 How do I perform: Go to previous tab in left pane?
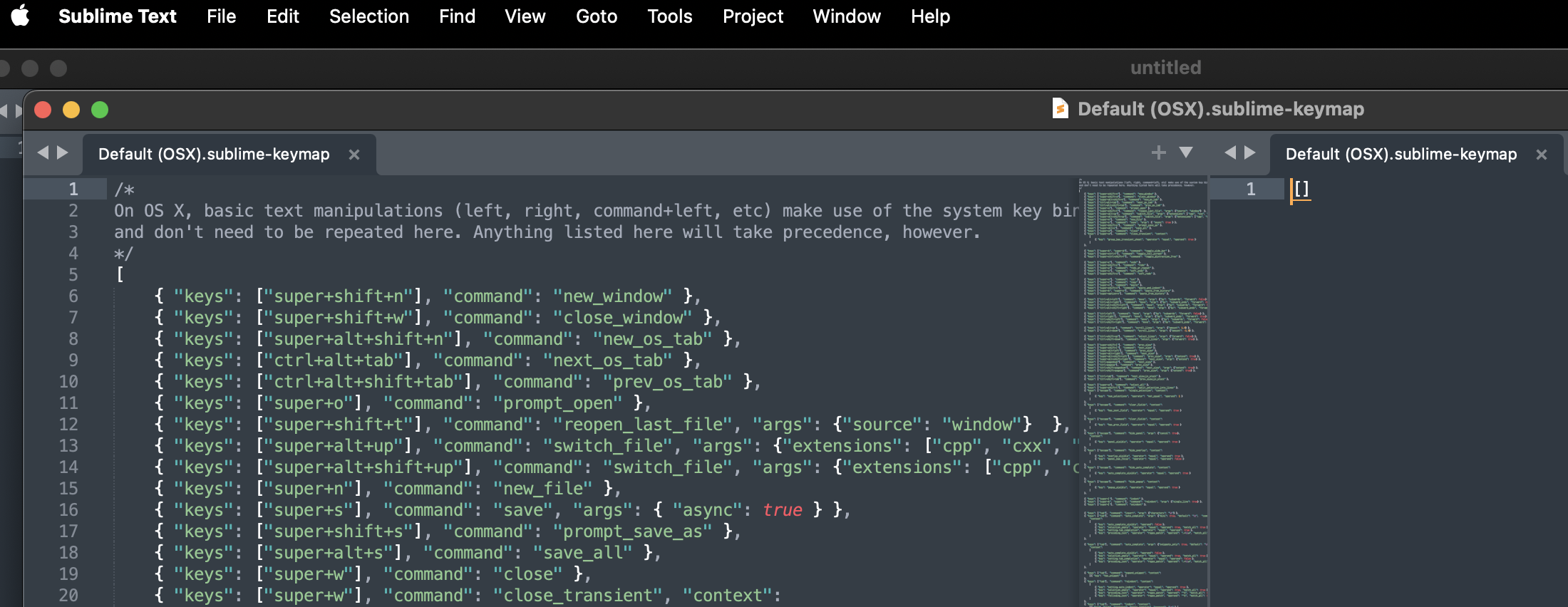click(x=43, y=152)
